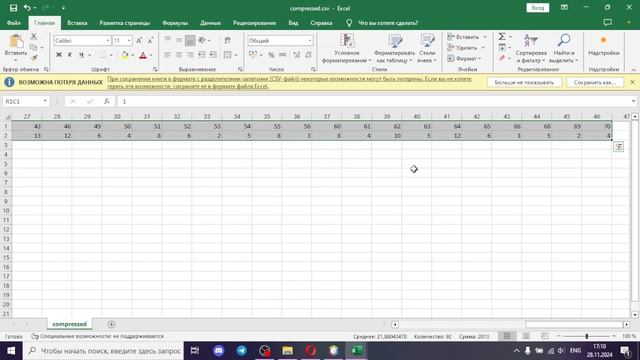The width and height of the screenshot is (640, 360).
Task: Toggle underline formatting (Ч)
Action: tap(81, 55)
